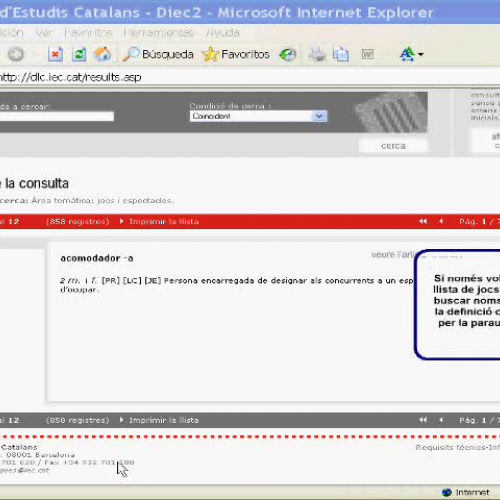Click the address bar URL
This screenshot has width=500, height=500.
click(x=70, y=77)
